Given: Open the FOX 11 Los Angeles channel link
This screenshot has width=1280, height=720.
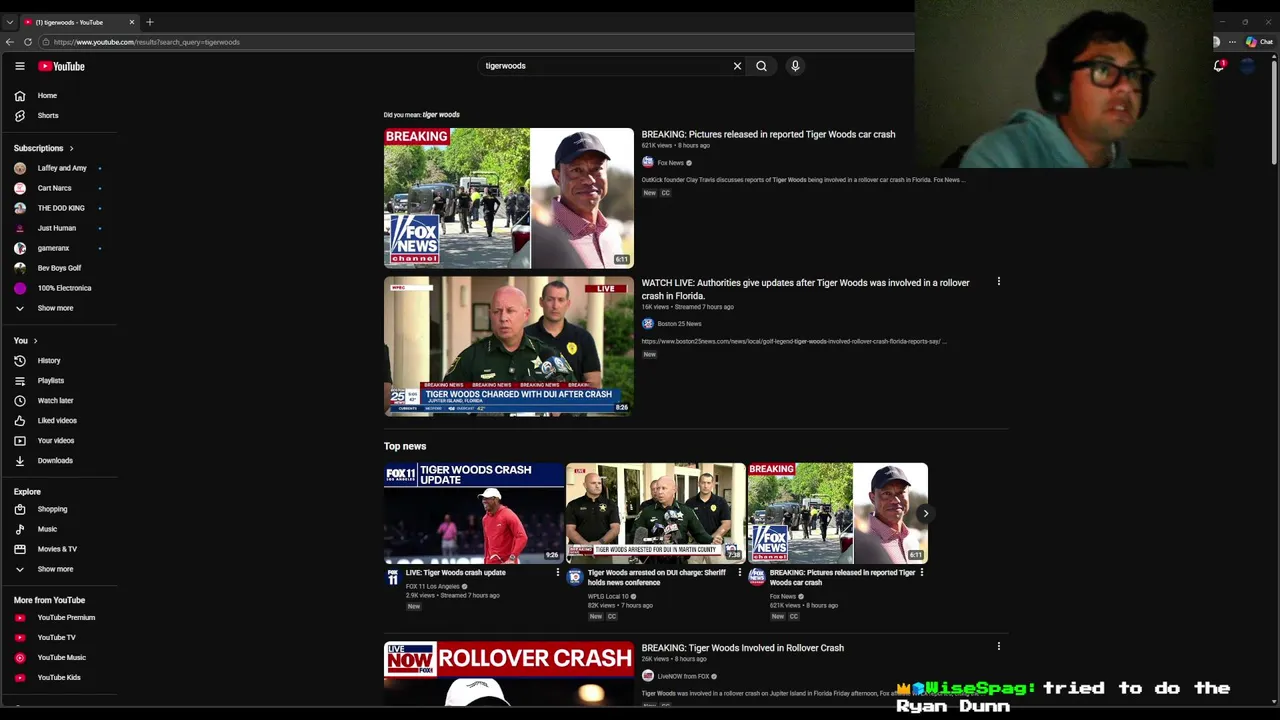Looking at the screenshot, I should (433, 587).
